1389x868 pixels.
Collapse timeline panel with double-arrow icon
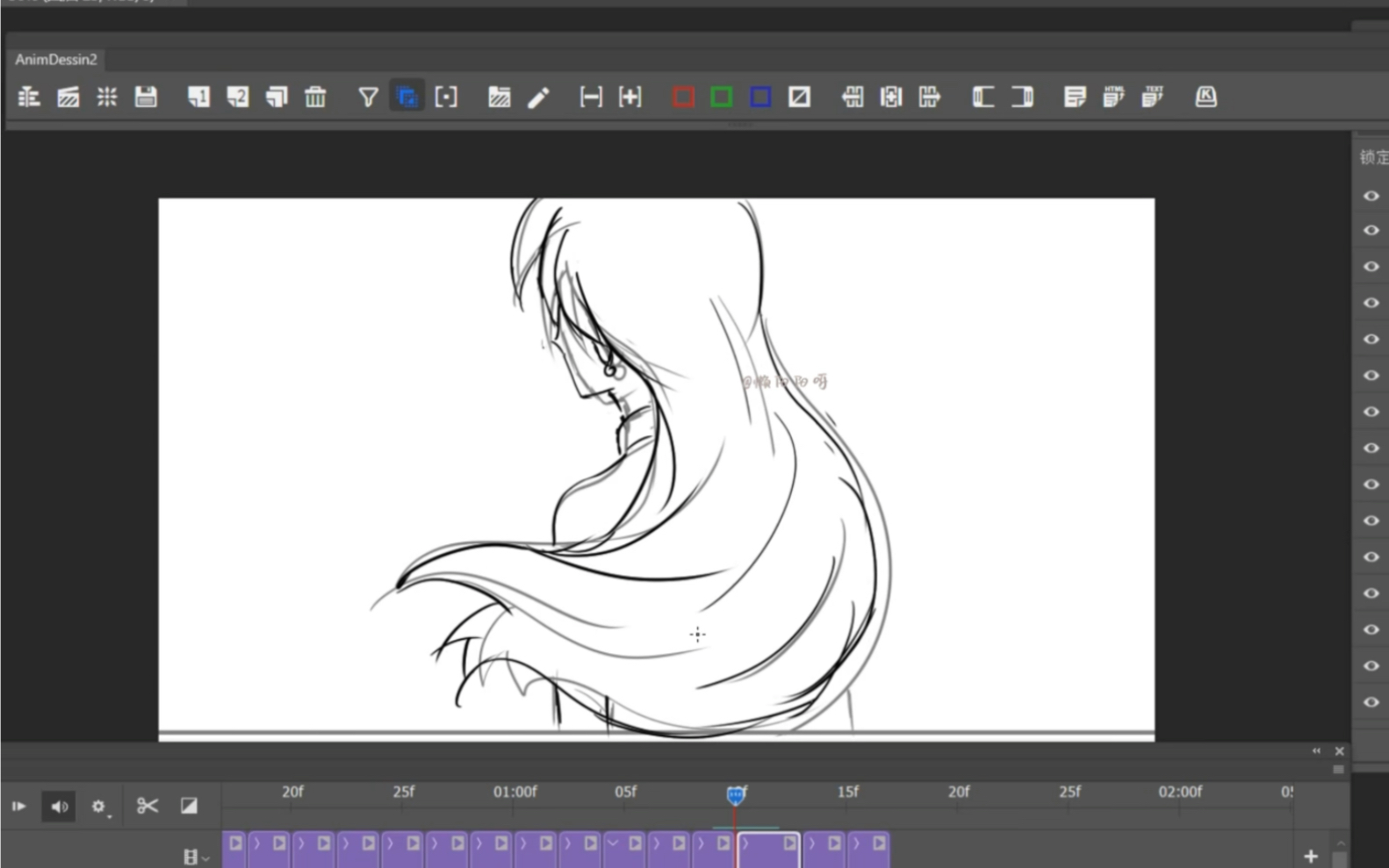click(1316, 750)
